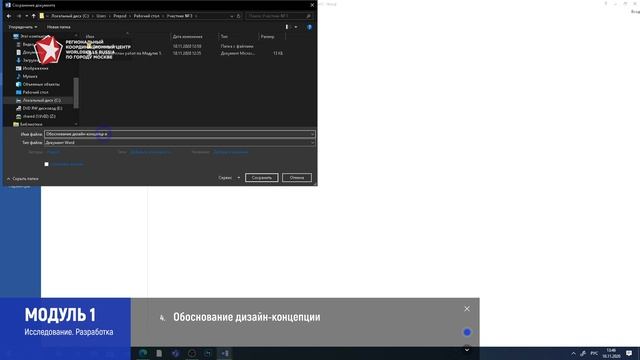Open the taskbar clock and date

coord(611,353)
